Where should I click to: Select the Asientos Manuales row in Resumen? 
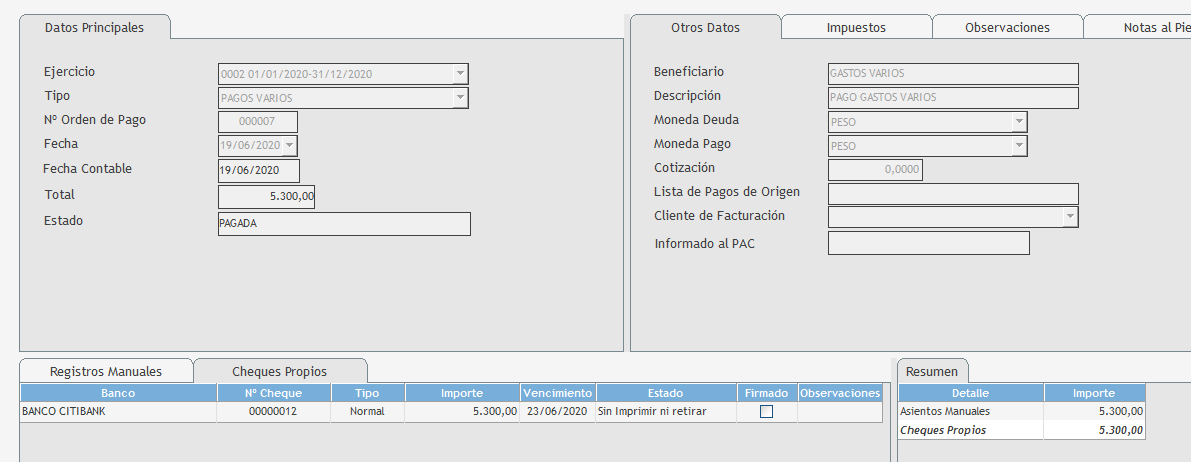point(970,411)
